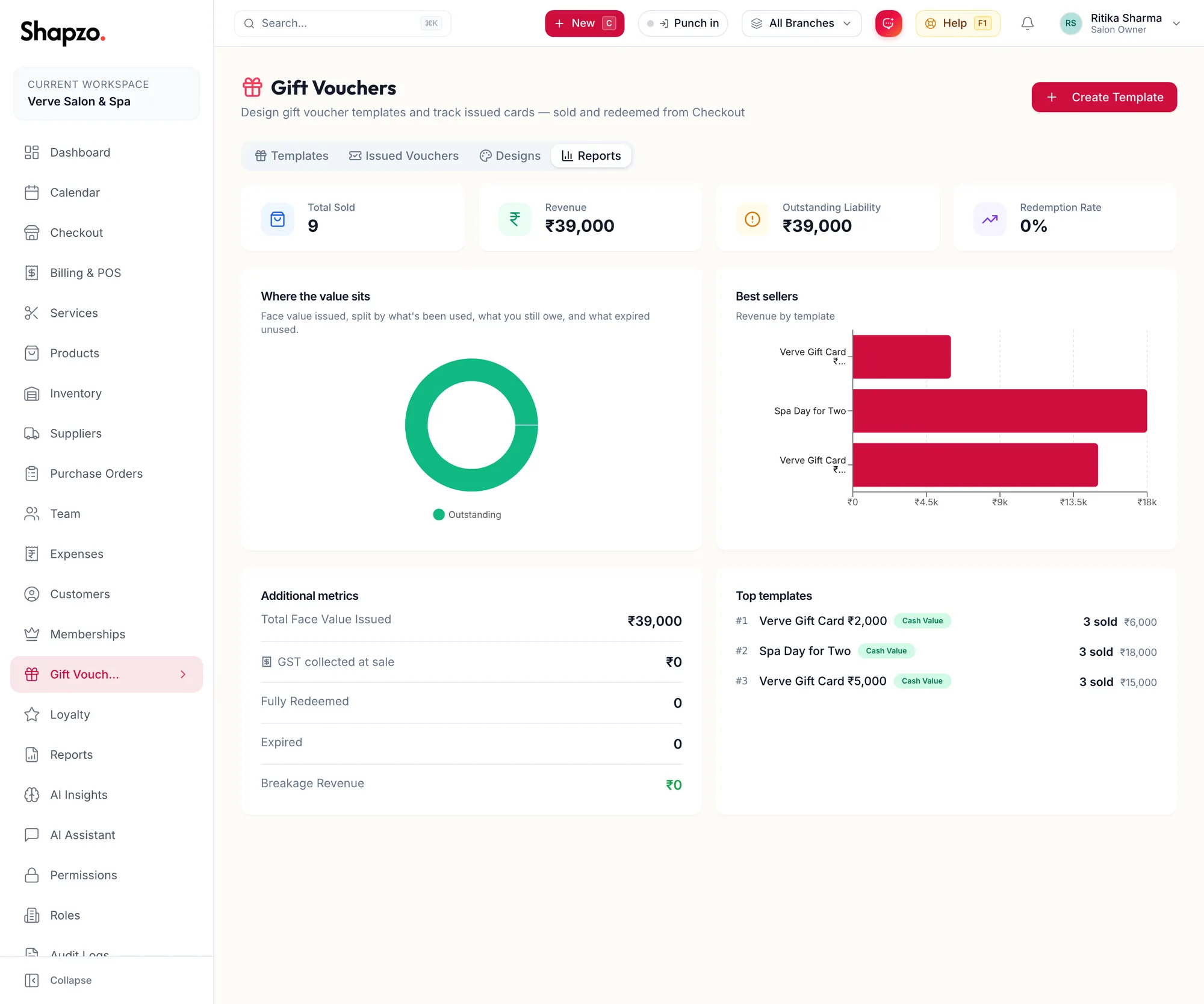Screen dimensions: 1204x1004
Task: Open the Dashboard sidebar icon
Action: tap(31, 152)
